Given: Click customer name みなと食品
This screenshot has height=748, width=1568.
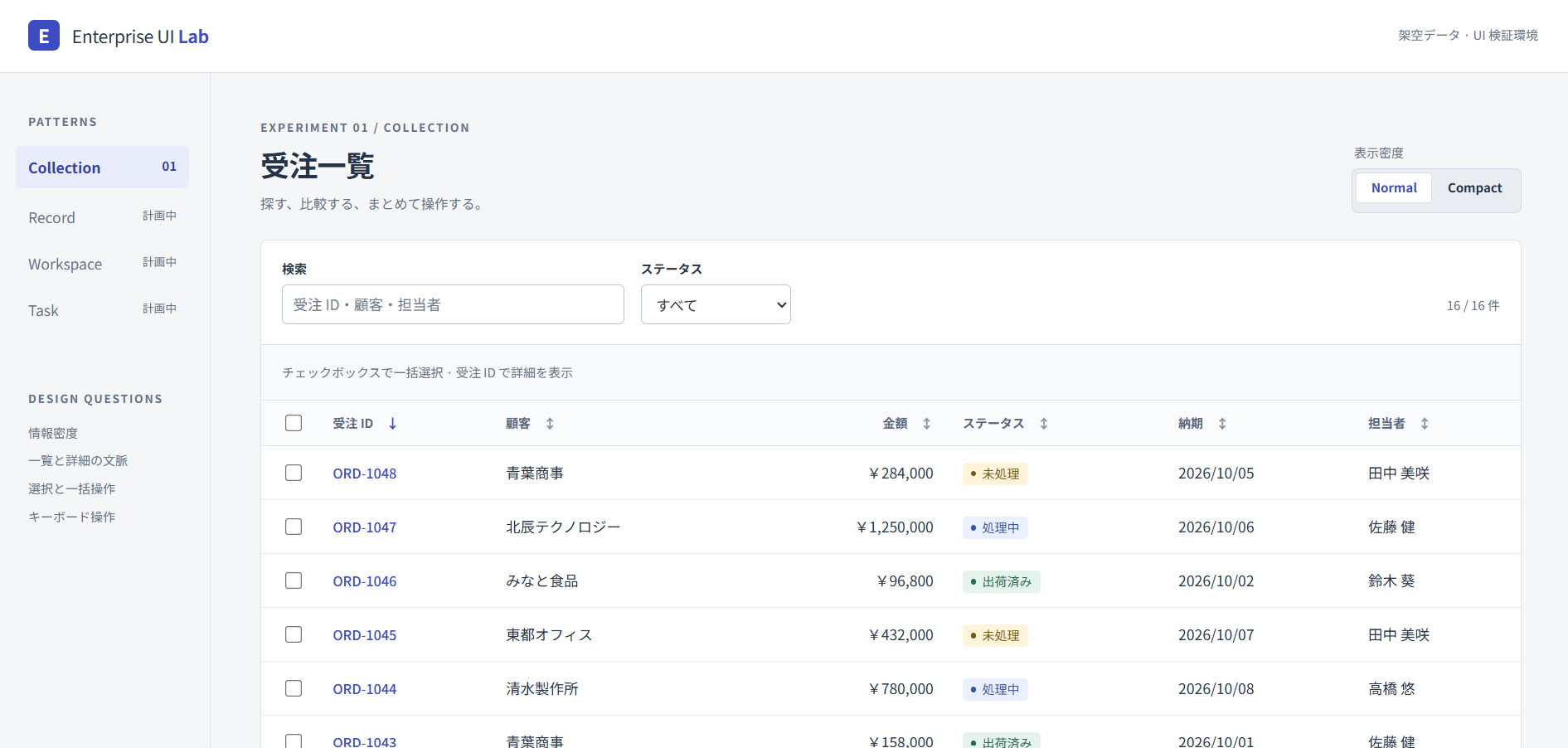Looking at the screenshot, I should pyautogui.click(x=542, y=581).
